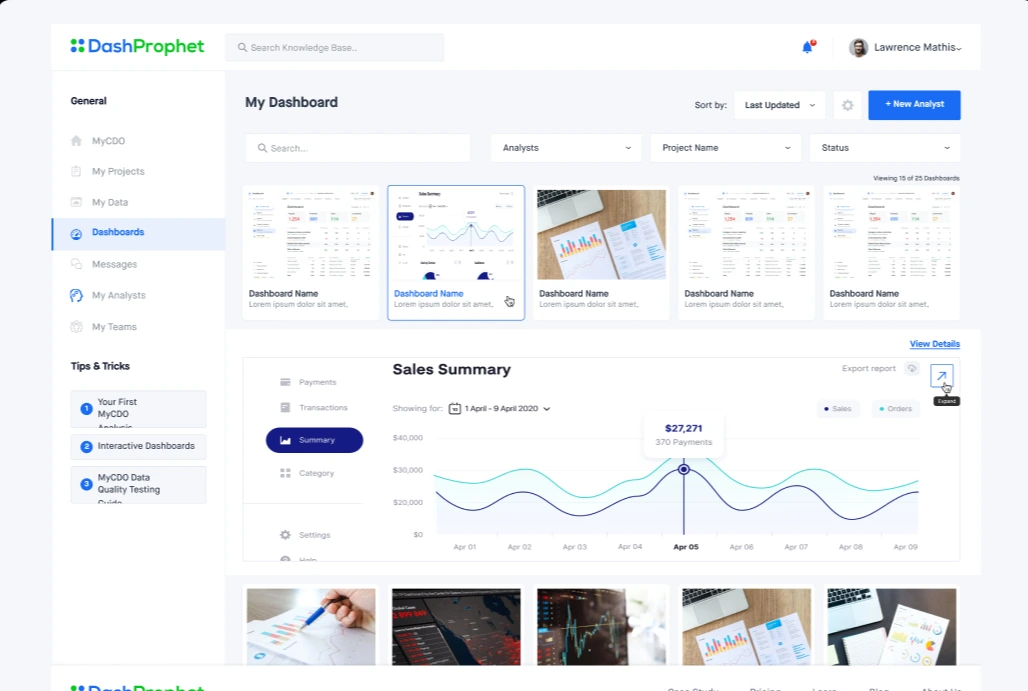This screenshot has width=1028, height=691.
Task: Select the Apr 05 data point marker
Action: coord(684,469)
